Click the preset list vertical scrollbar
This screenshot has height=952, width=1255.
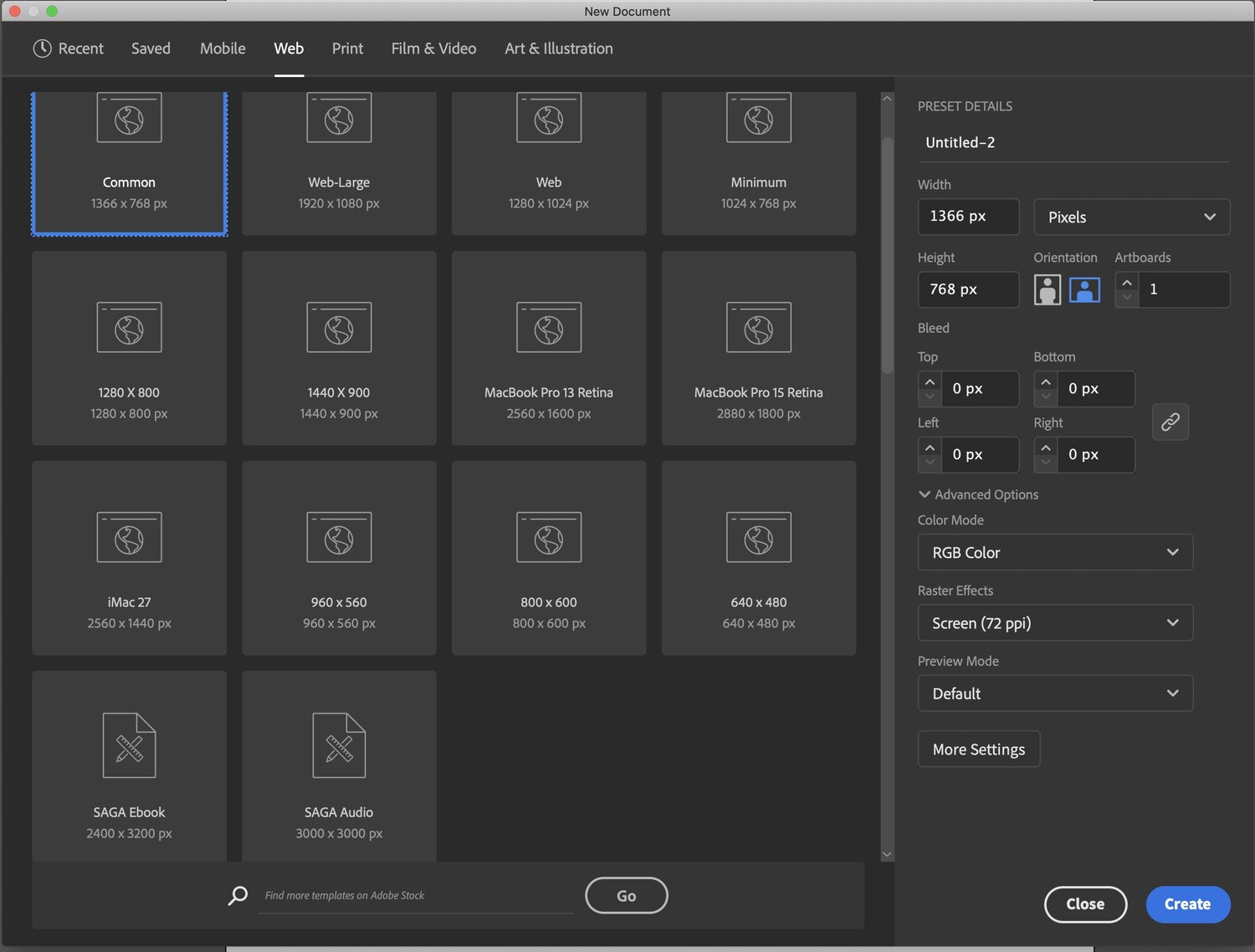coord(887,251)
